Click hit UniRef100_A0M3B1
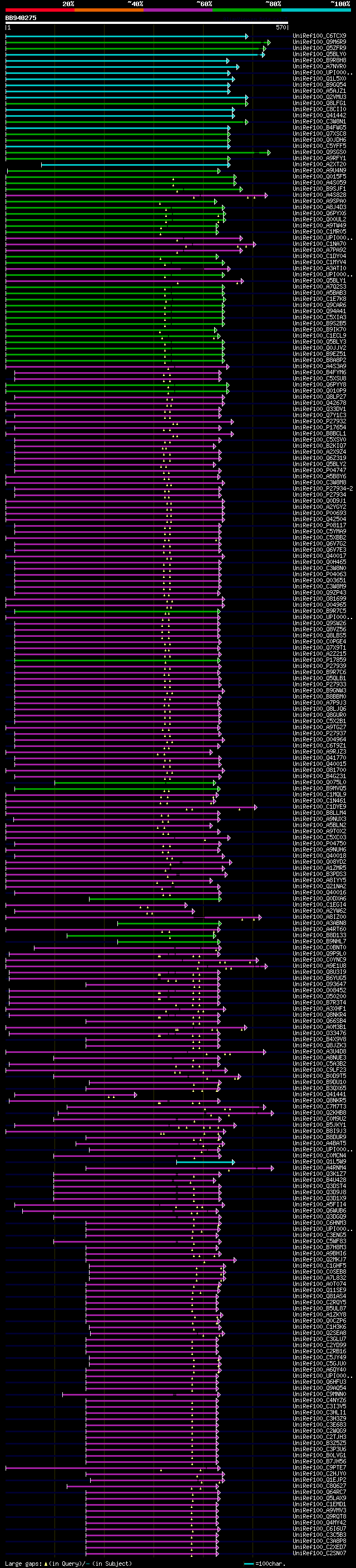The height and width of the screenshot is (1568, 356). click(x=319, y=1027)
